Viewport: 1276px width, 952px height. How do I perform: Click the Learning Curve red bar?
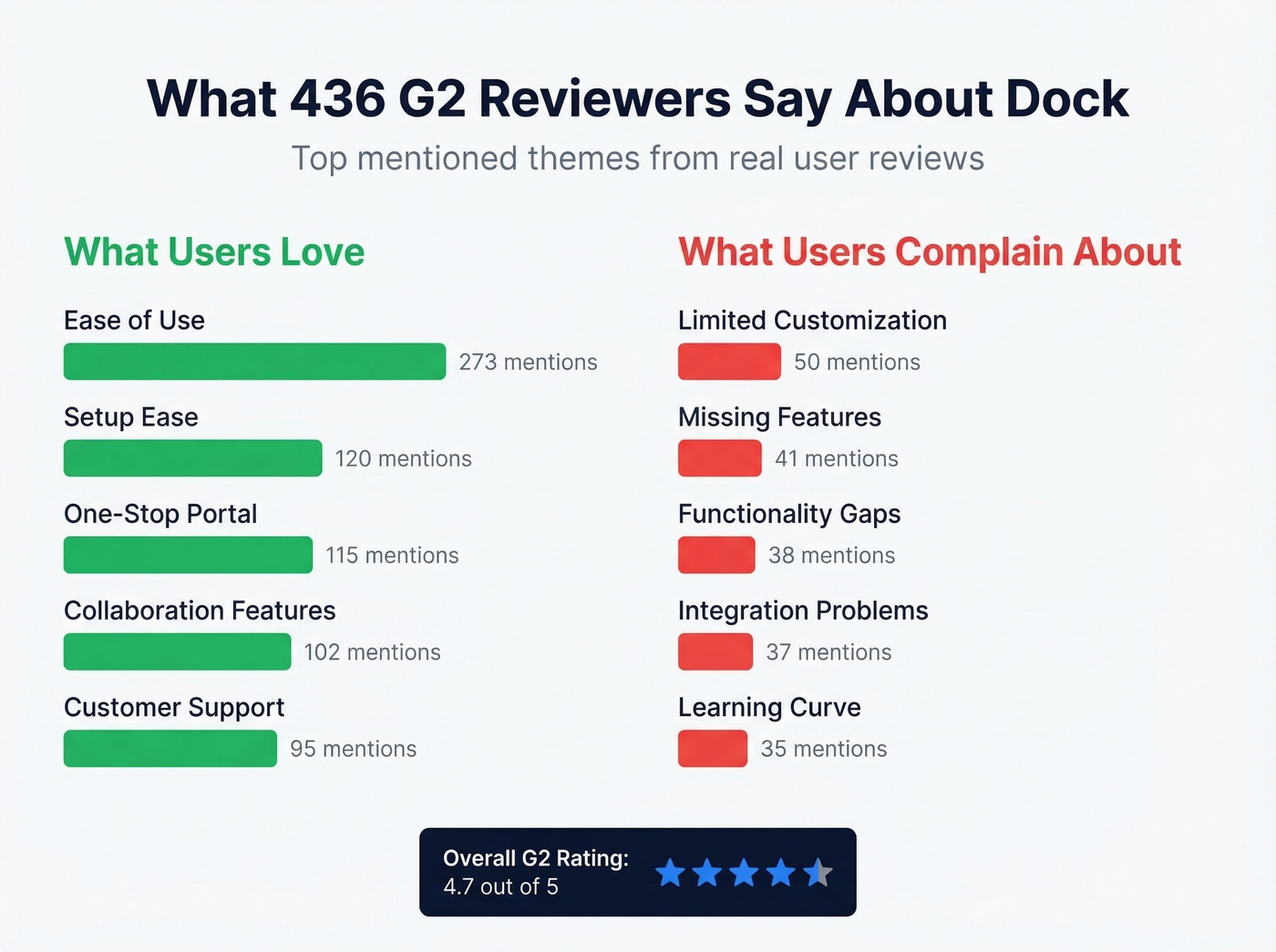[x=713, y=748]
